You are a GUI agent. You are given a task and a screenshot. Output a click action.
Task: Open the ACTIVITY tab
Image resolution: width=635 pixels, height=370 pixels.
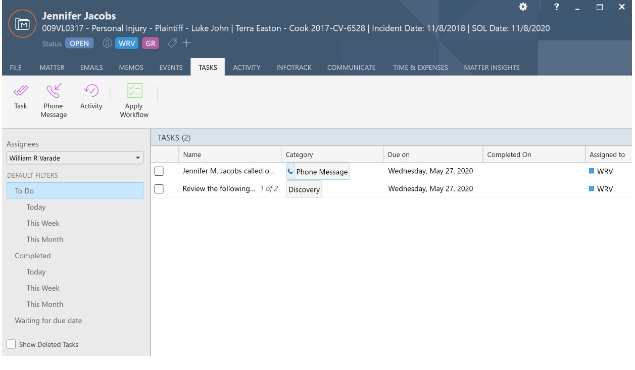(246, 68)
